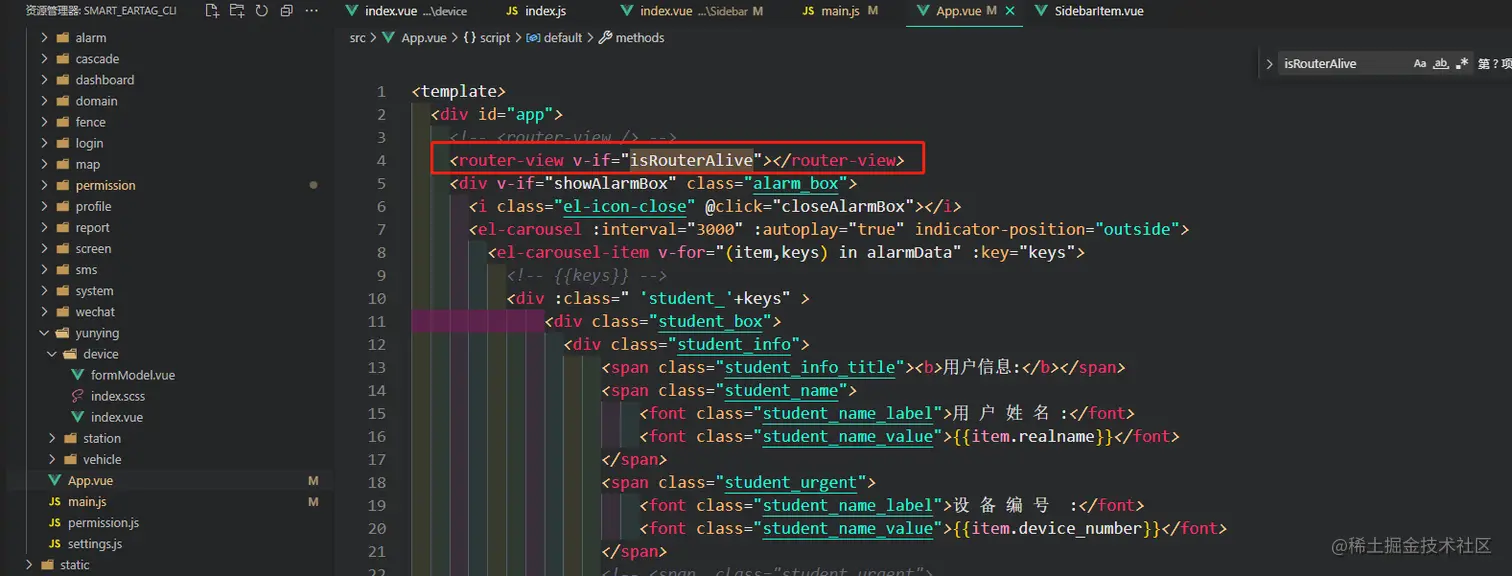Click the Sass icon beside index.scss
This screenshot has width=1512, height=576.
coord(78,396)
